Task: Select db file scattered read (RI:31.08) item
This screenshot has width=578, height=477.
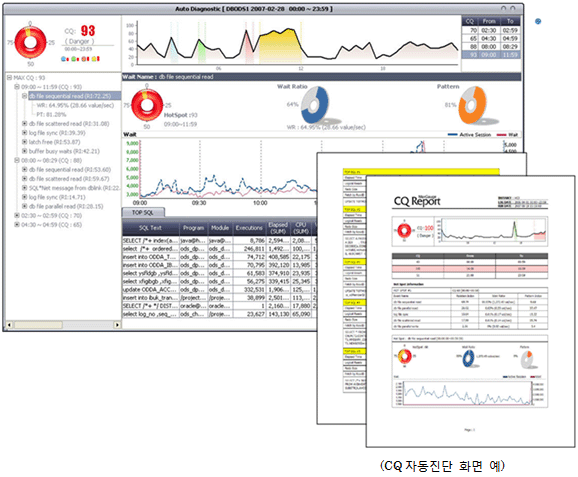Action: click(69, 123)
